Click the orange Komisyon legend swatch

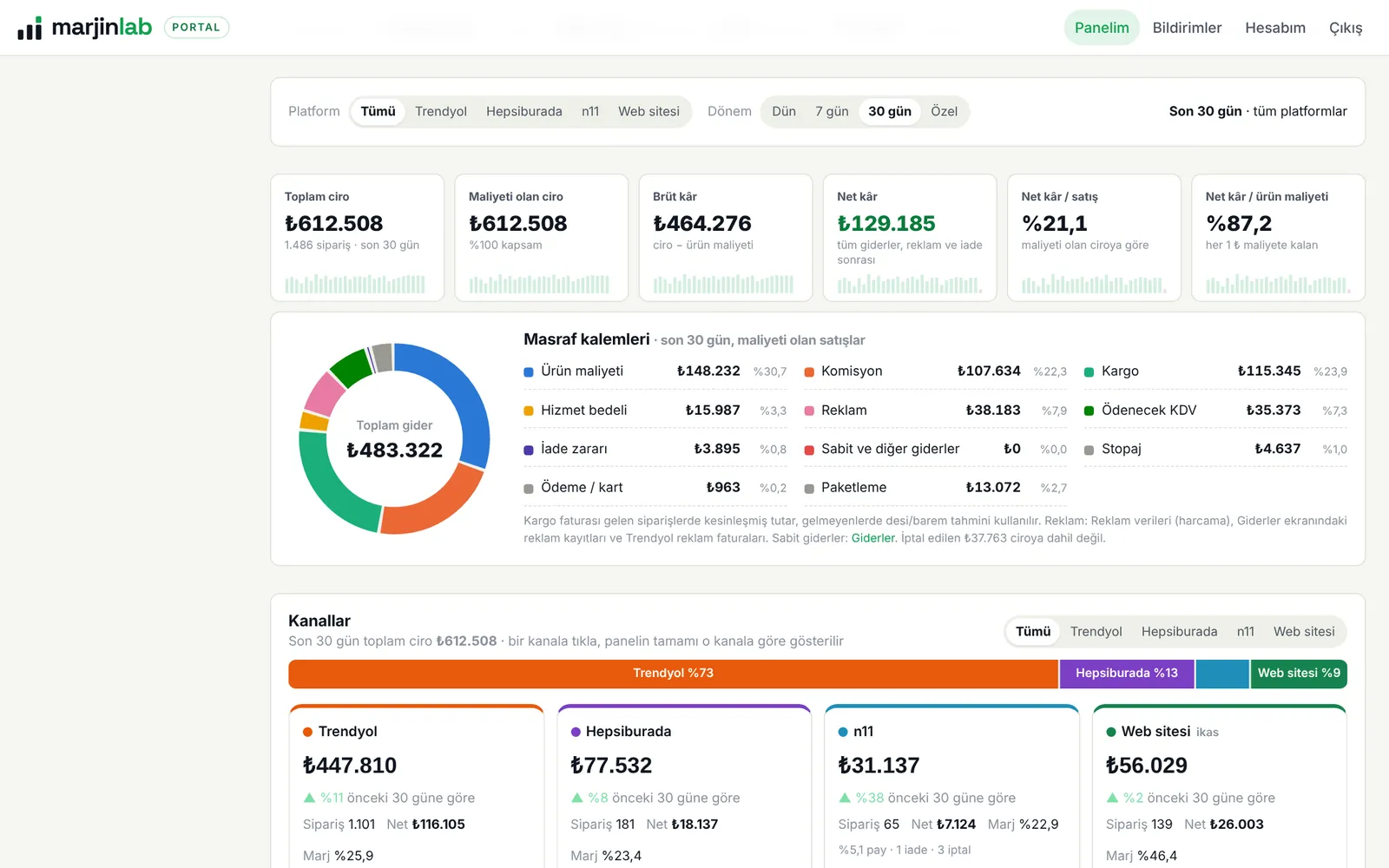point(809,372)
